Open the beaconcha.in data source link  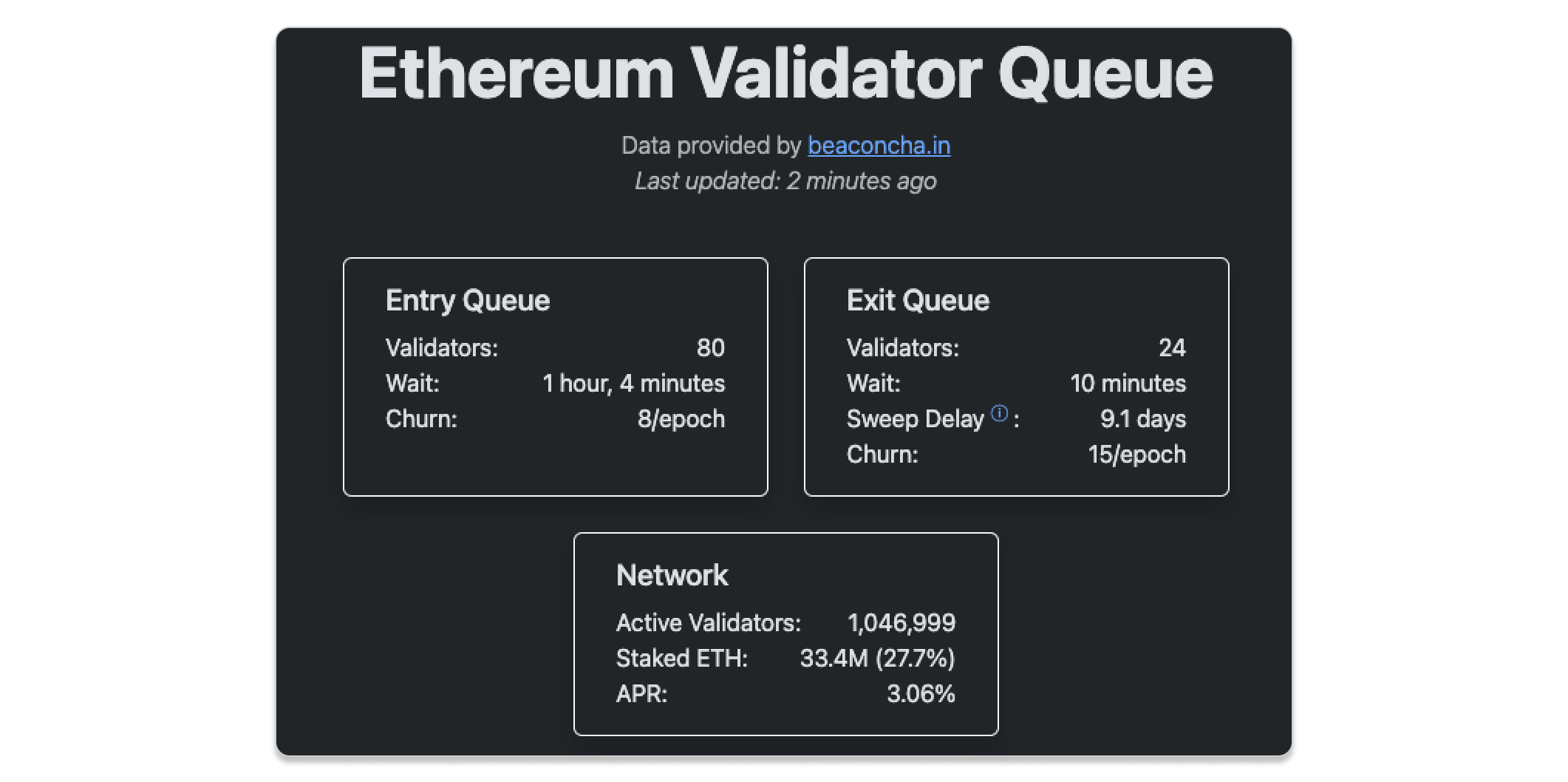point(879,146)
